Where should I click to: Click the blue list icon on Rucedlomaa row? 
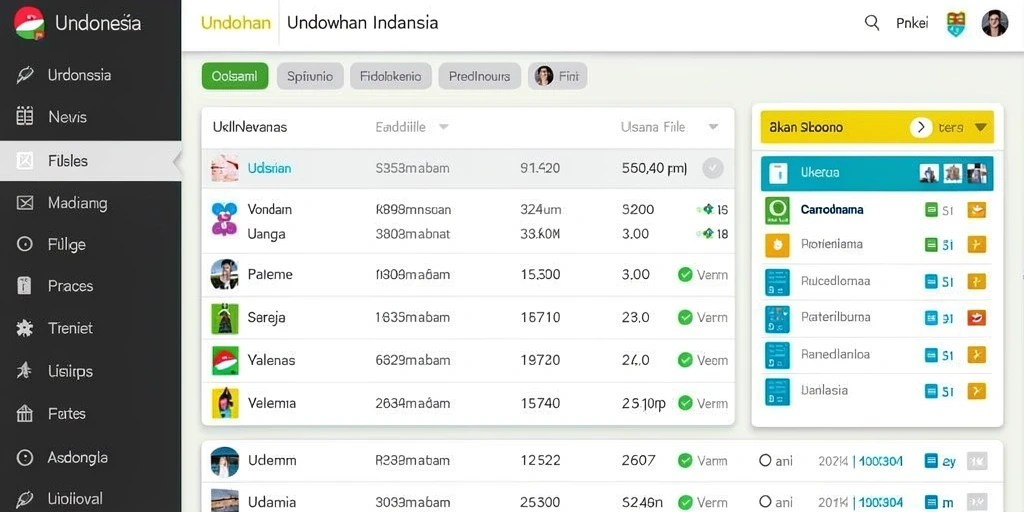pos(932,282)
